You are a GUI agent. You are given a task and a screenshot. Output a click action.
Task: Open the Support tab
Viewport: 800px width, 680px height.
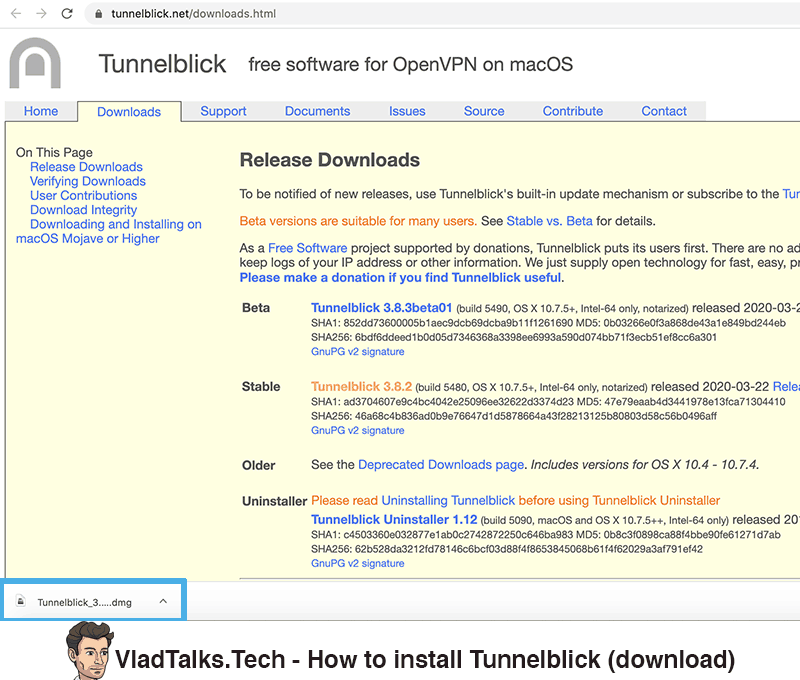223,111
